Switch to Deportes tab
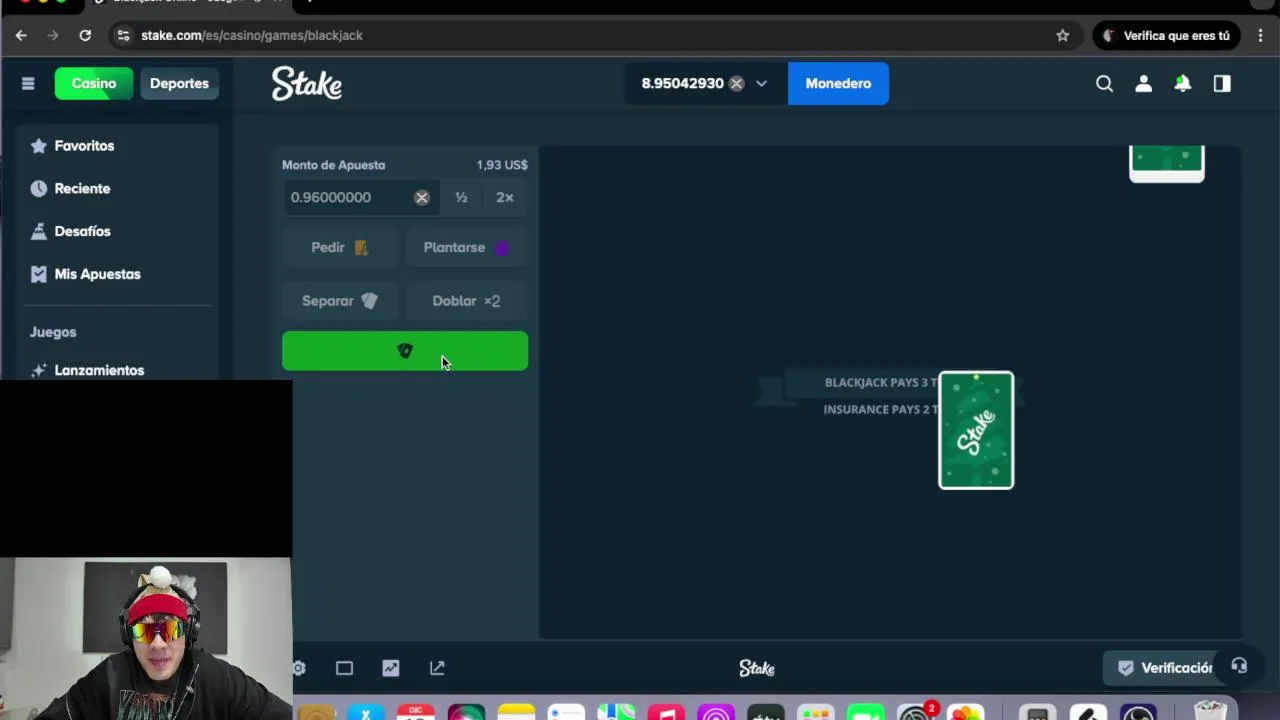Screen dimensions: 1280x720 pyautogui.click(x=179, y=84)
